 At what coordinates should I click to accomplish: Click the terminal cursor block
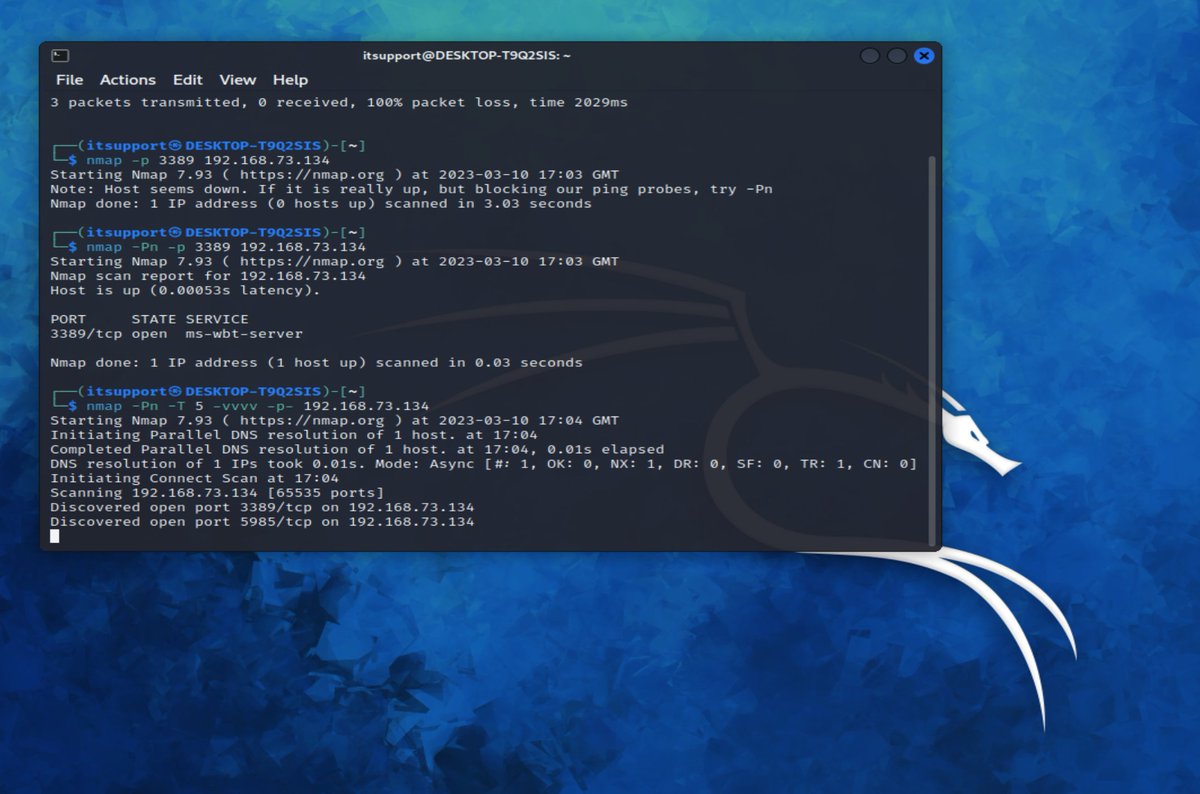coord(55,537)
